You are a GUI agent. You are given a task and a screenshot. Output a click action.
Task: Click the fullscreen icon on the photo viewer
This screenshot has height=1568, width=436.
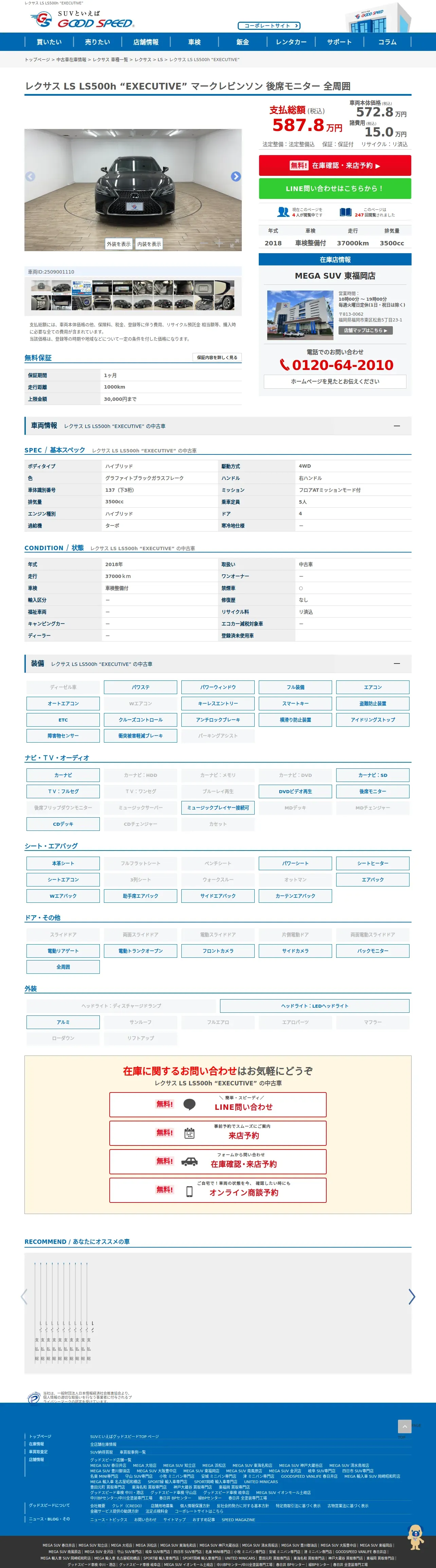coord(234,243)
